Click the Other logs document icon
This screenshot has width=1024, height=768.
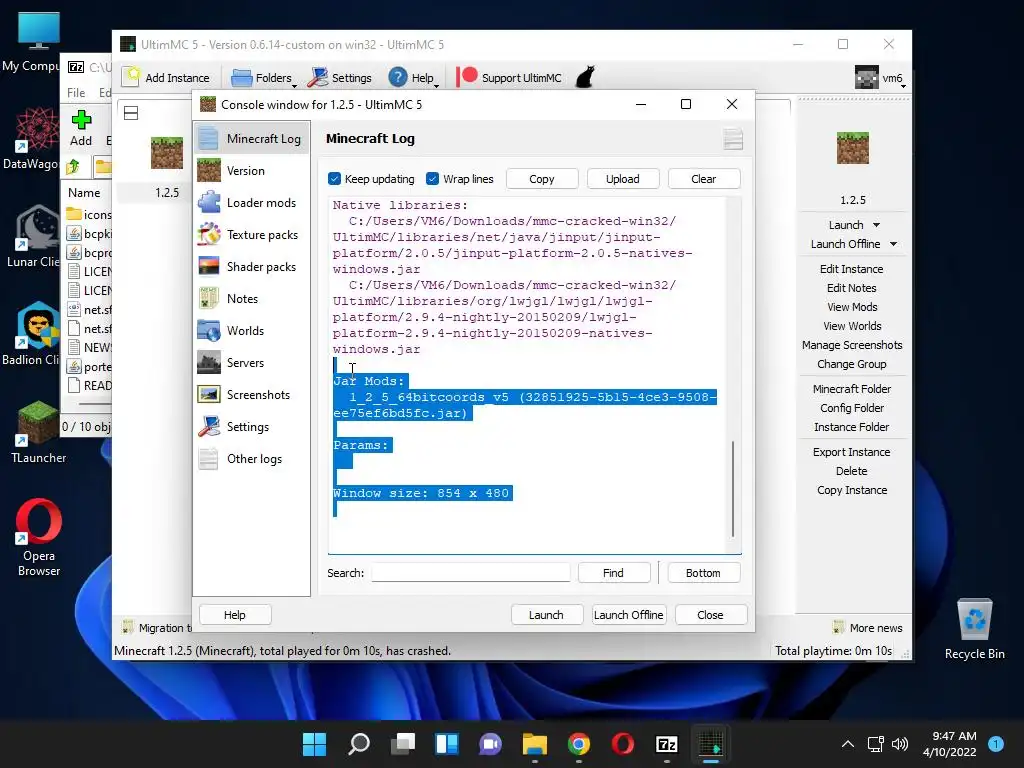coord(209,458)
